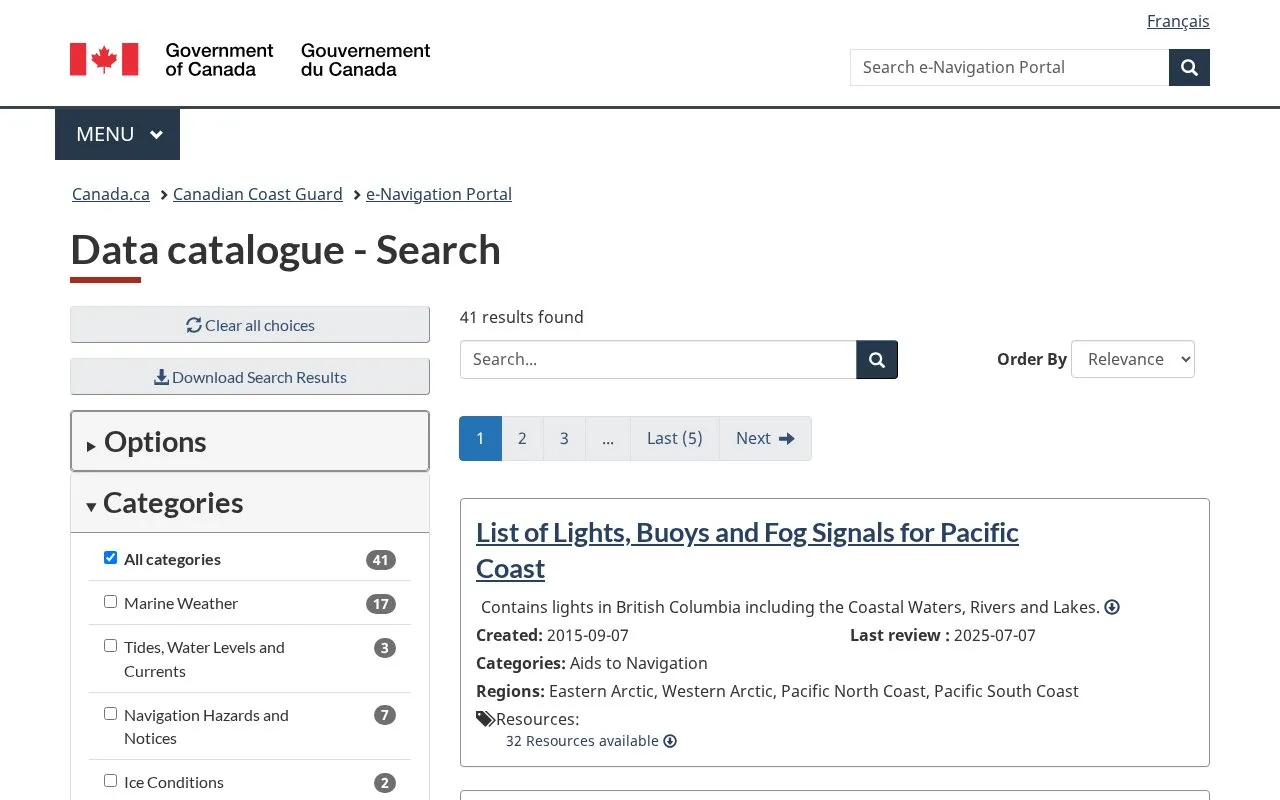
Task: Collapse the Categories panel
Action: tap(250, 502)
